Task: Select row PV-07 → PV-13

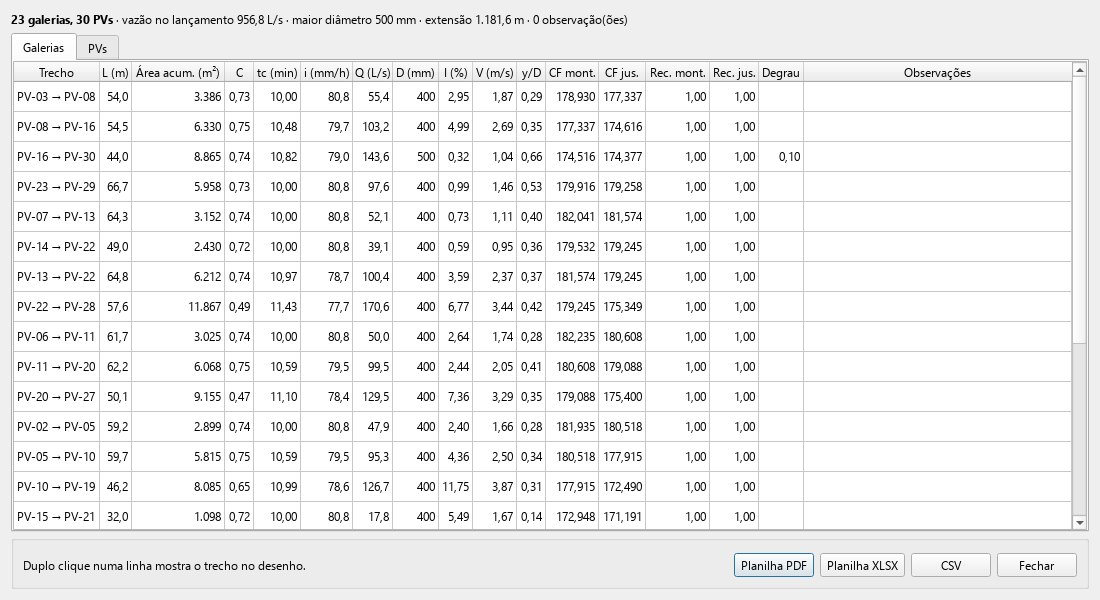Action: tap(542, 217)
